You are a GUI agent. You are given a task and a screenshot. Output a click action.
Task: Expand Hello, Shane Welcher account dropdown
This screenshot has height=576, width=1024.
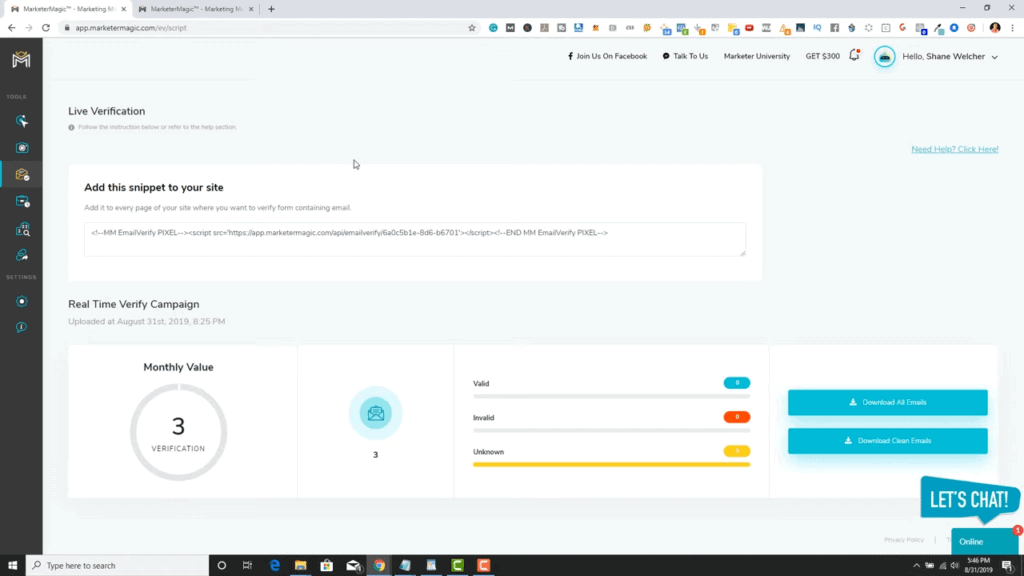pos(950,57)
